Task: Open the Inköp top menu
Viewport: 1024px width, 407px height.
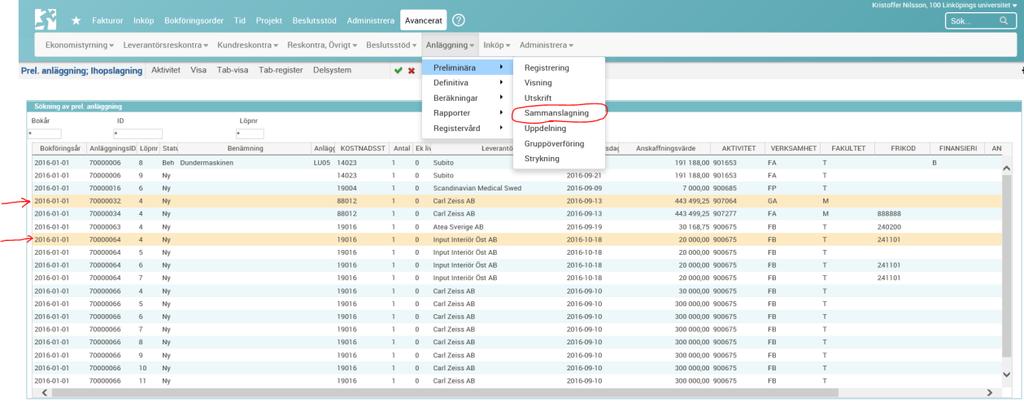Action: coord(144,20)
